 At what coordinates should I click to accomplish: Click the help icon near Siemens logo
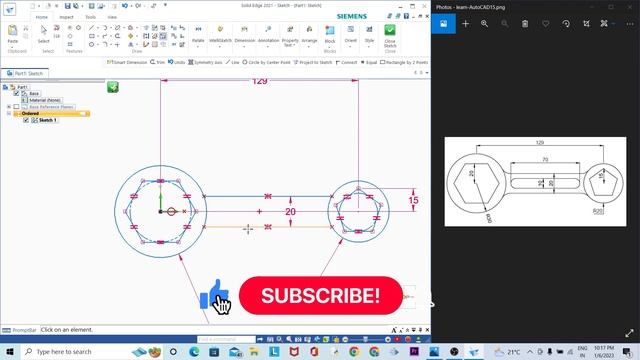(x=406, y=16)
